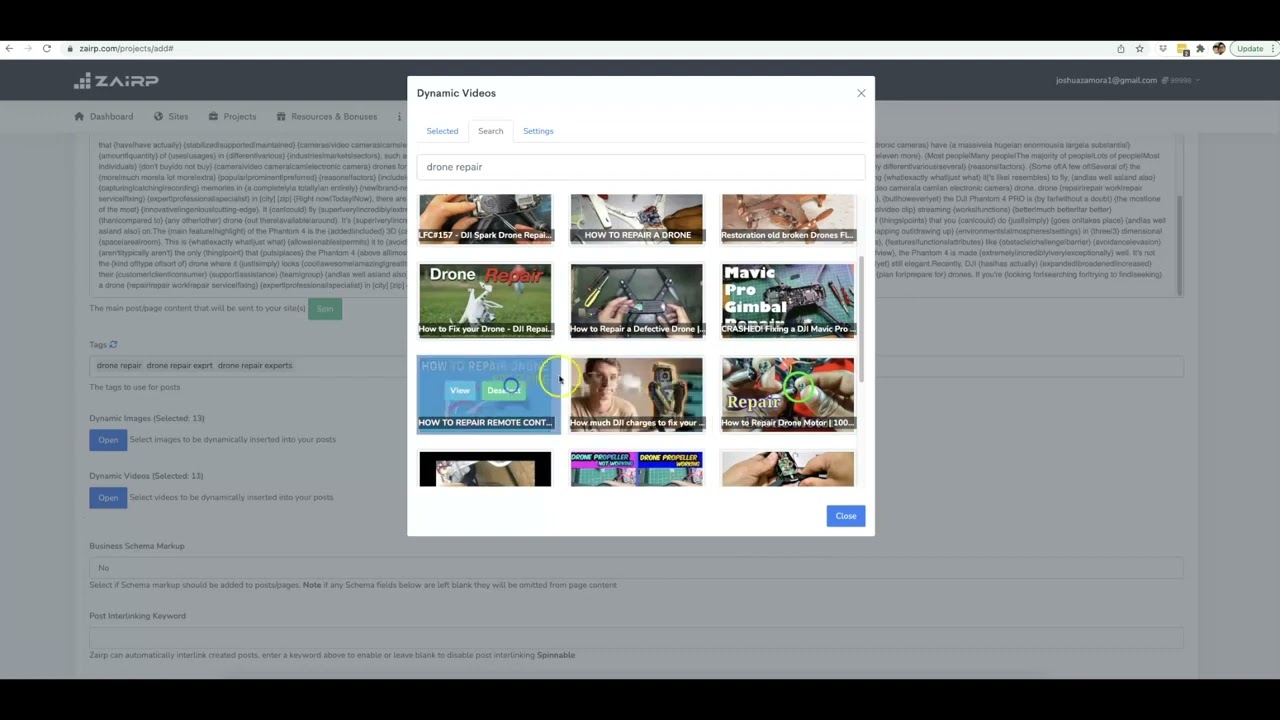Bookmark this page with the star icon
Screen dimensions: 1280x720
coord(1139,48)
